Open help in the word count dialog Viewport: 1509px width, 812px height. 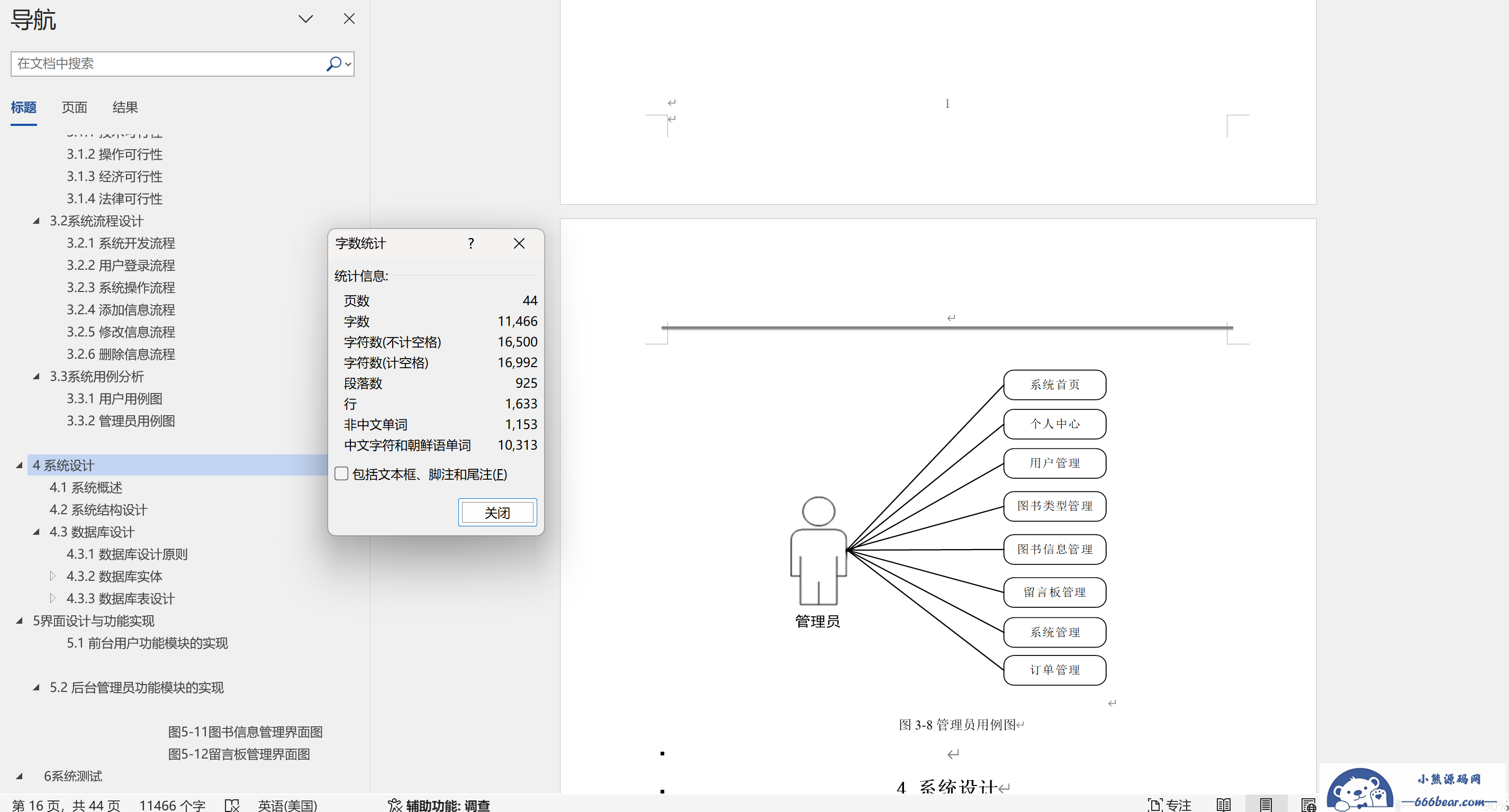[471, 243]
